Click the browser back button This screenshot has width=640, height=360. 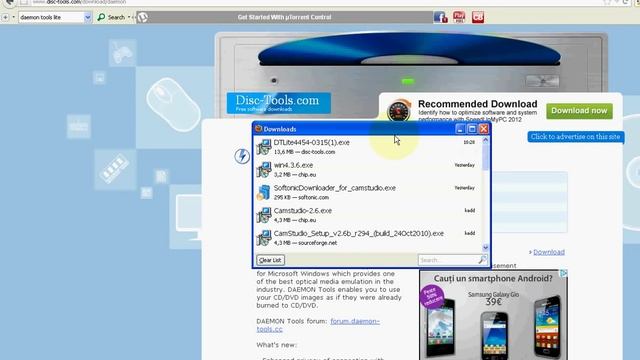pyautogui.click(x=9, y=2)
